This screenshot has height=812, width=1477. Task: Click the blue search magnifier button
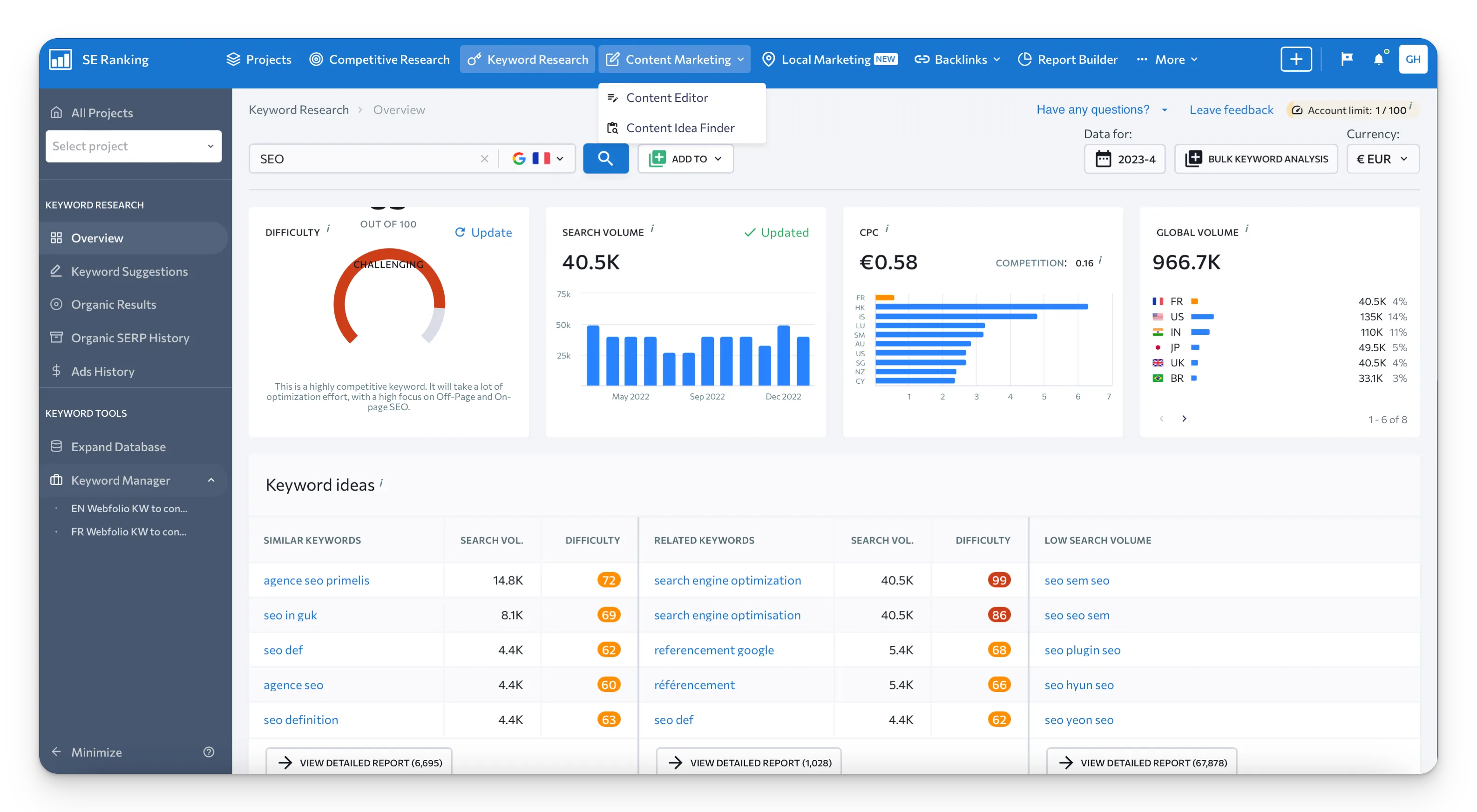coord(605,158)
